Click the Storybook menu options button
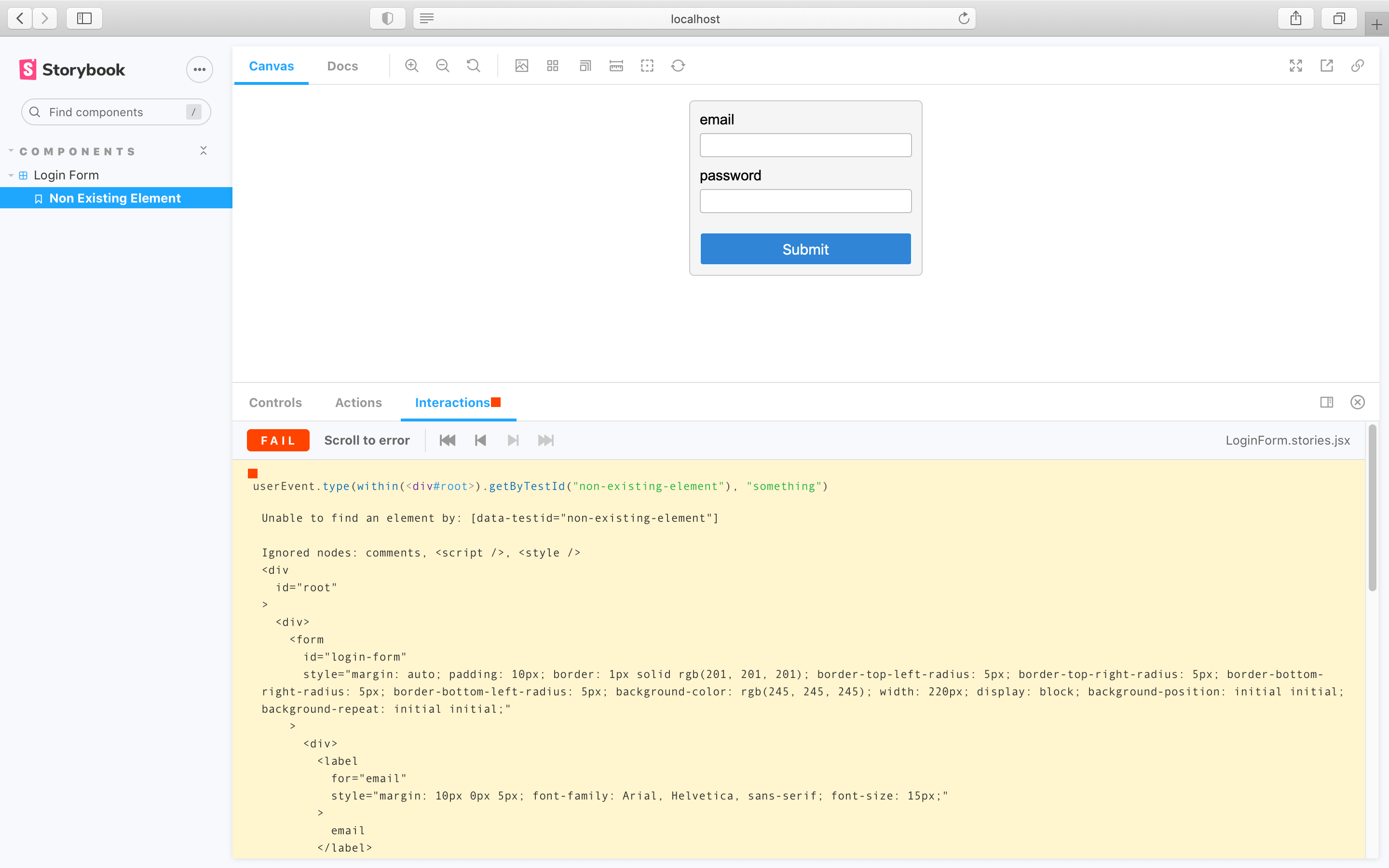1389x868 pixels. 199,69
